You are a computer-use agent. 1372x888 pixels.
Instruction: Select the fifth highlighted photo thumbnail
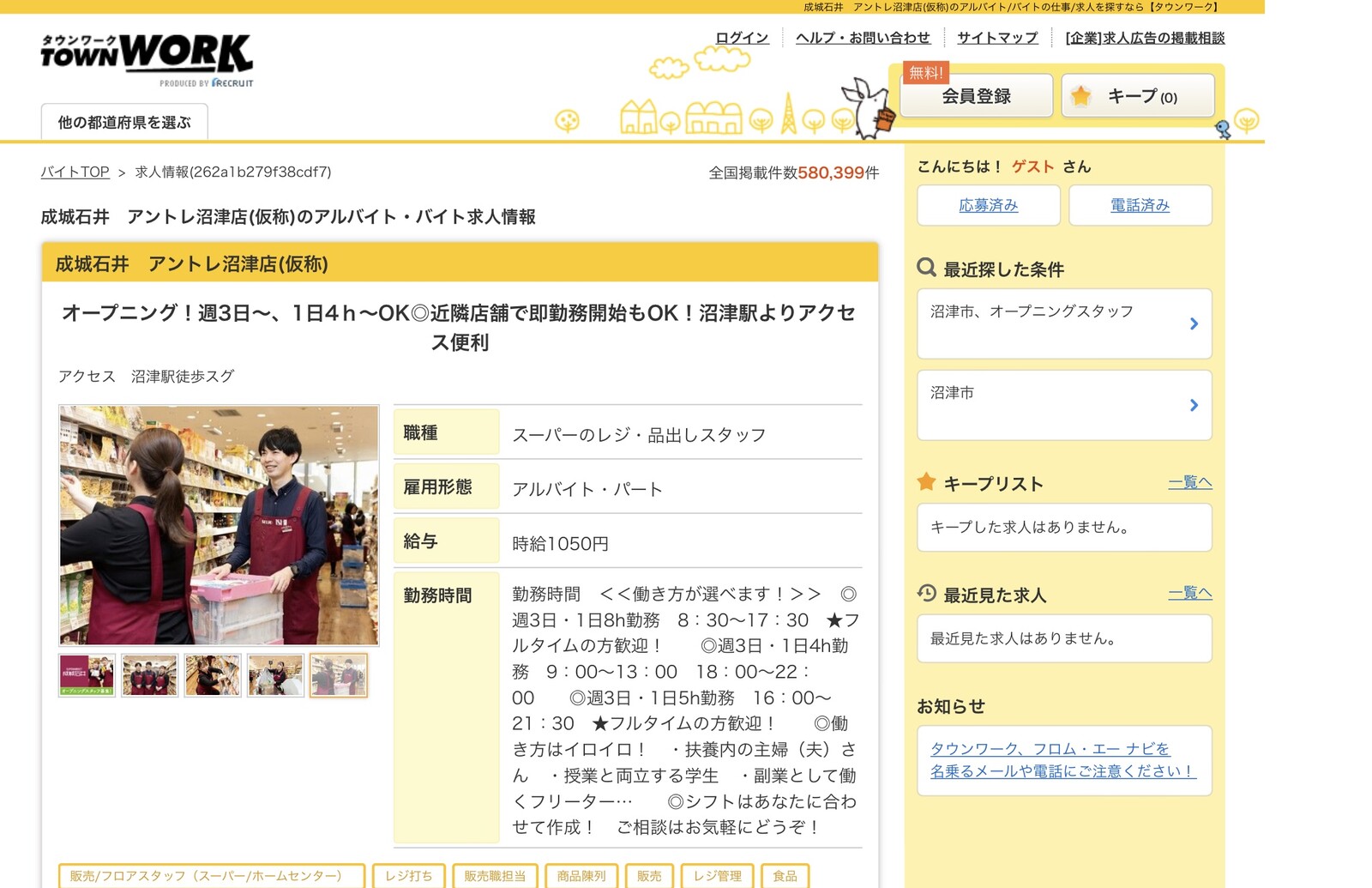339,675
